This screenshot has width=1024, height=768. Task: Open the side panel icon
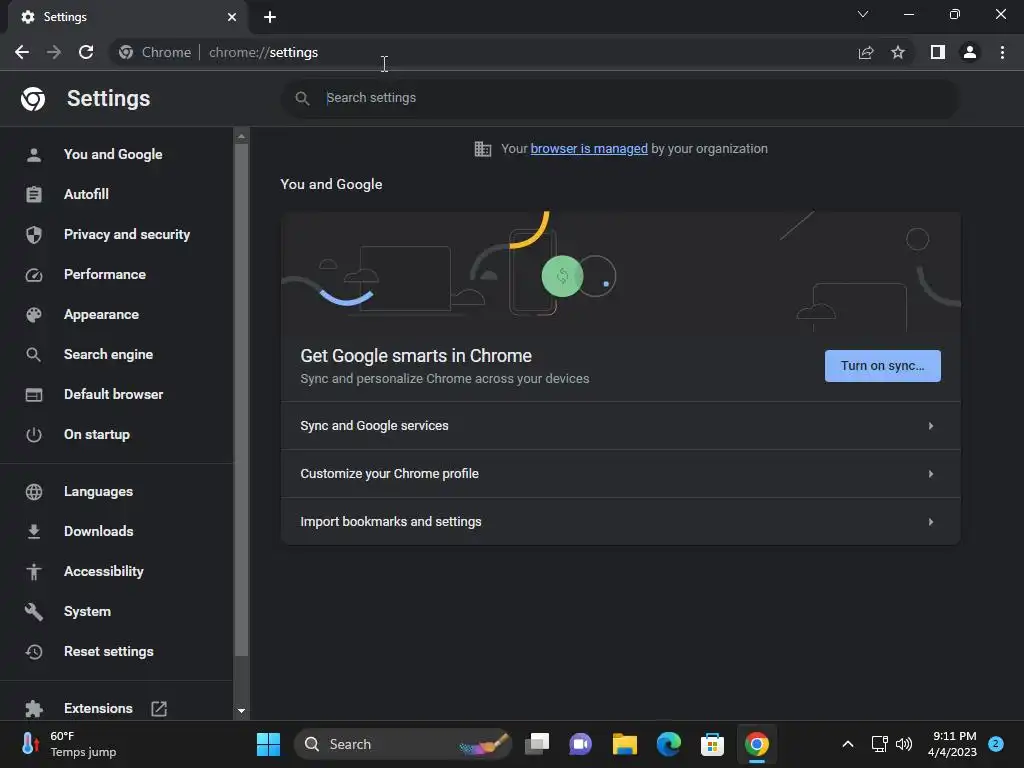pos(938,52)
